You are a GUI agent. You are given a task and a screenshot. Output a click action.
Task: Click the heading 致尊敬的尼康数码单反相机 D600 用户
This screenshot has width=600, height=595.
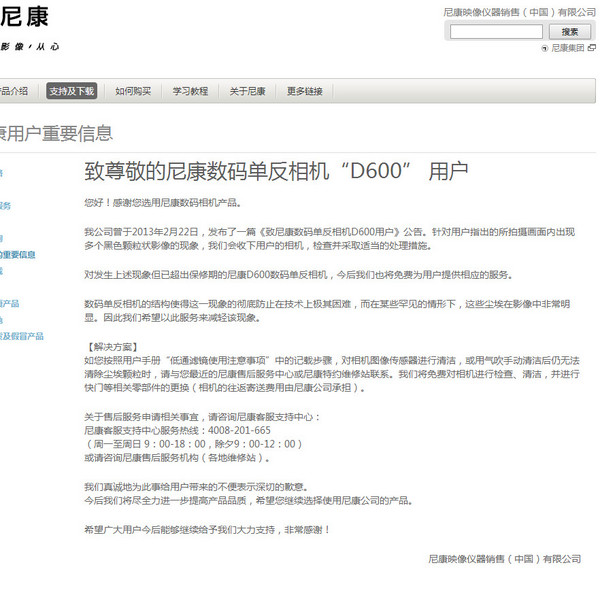pos(276,171)
